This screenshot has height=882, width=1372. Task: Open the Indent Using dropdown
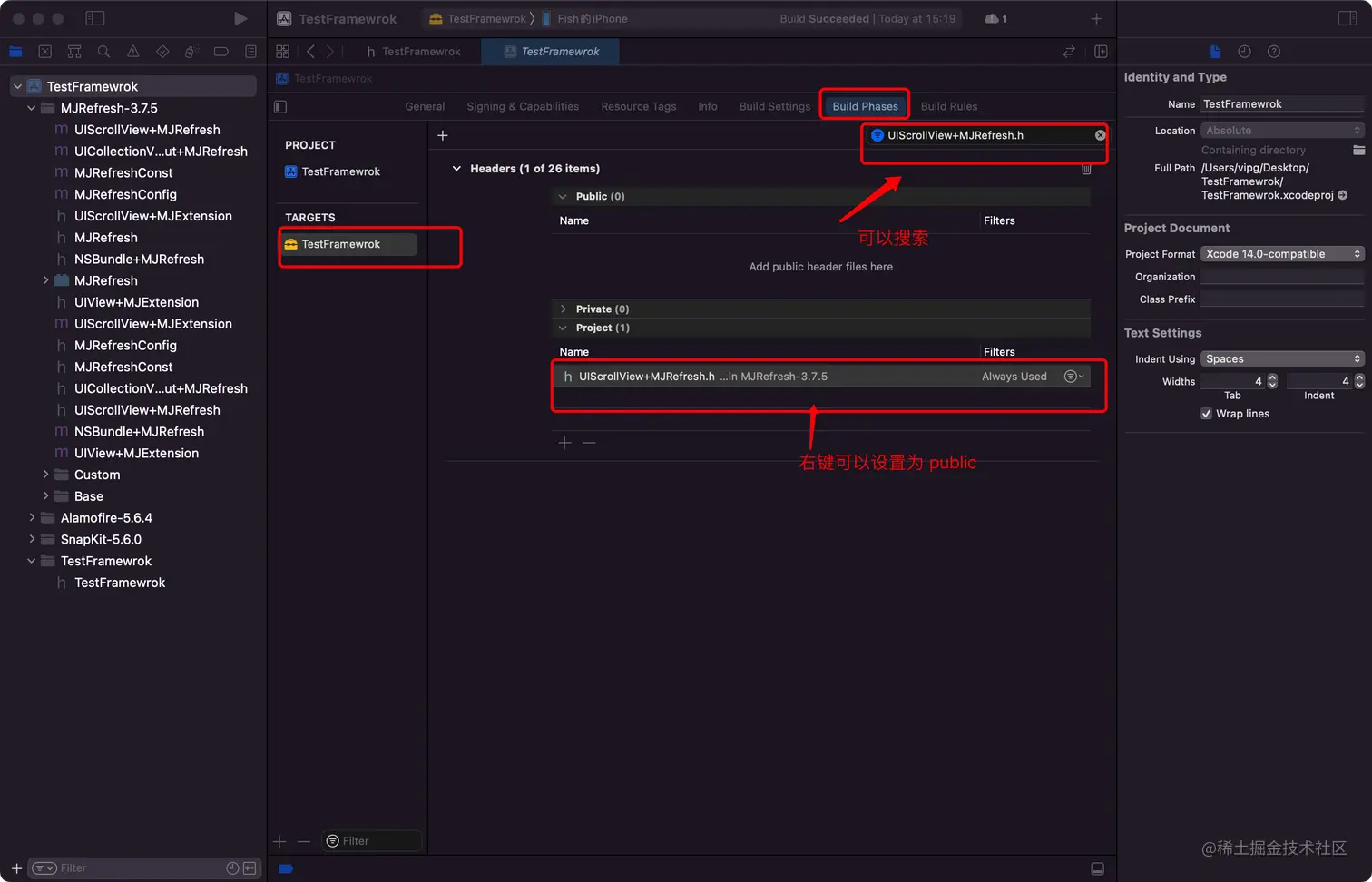click(x=1282, y=358)
